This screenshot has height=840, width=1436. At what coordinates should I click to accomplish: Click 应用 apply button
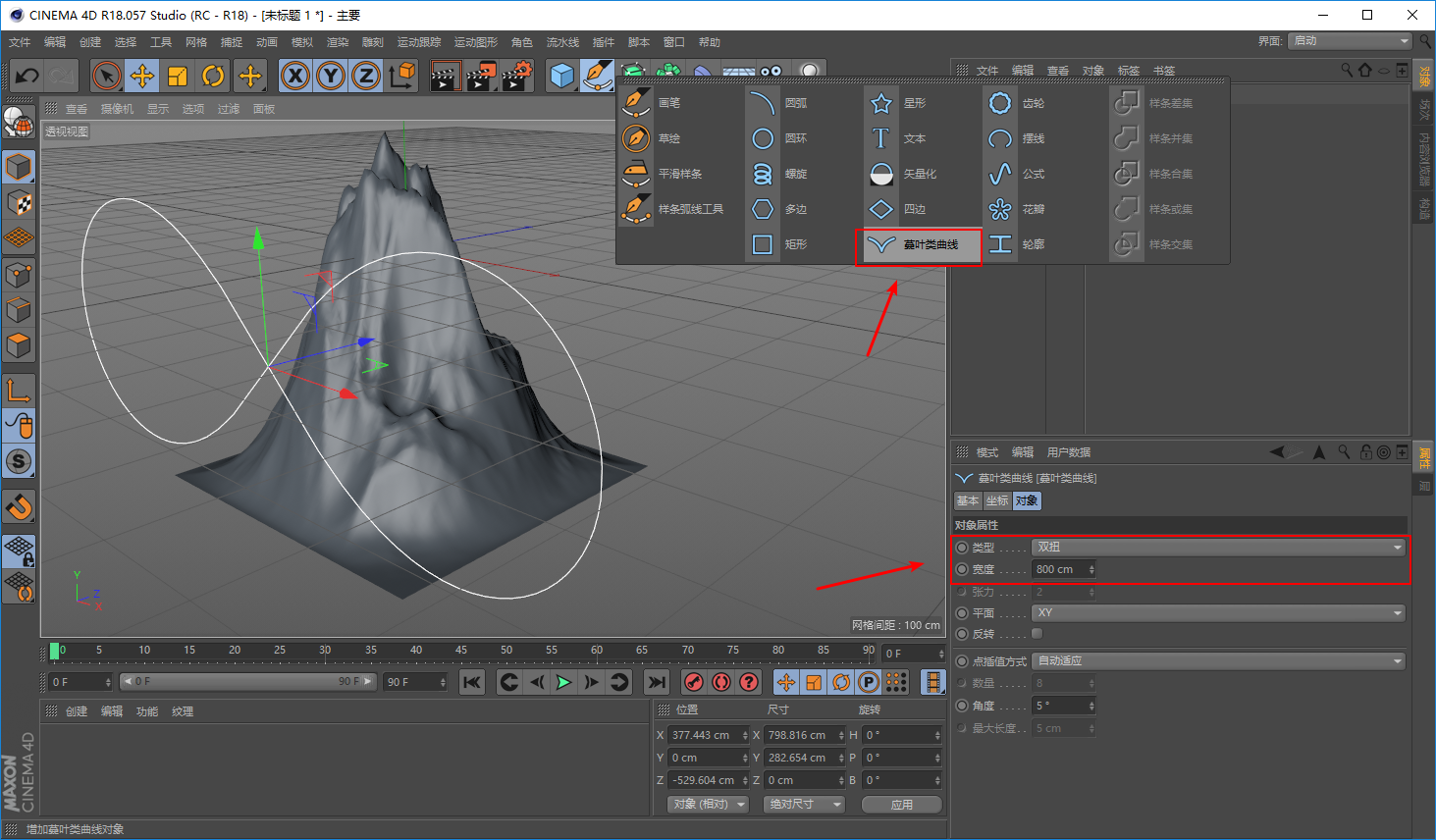[x=902, y=805]
